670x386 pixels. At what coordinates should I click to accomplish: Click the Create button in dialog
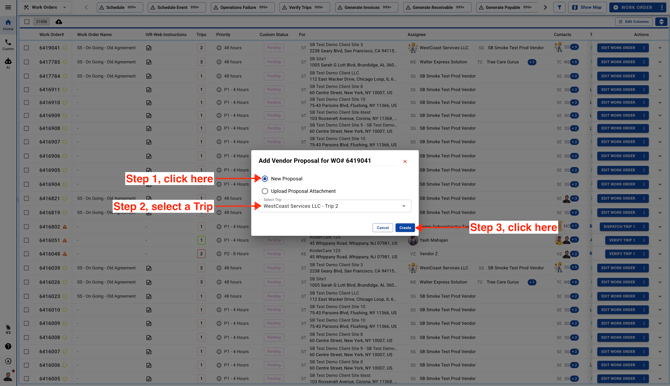pyautogui.click(x=405, y=228)
